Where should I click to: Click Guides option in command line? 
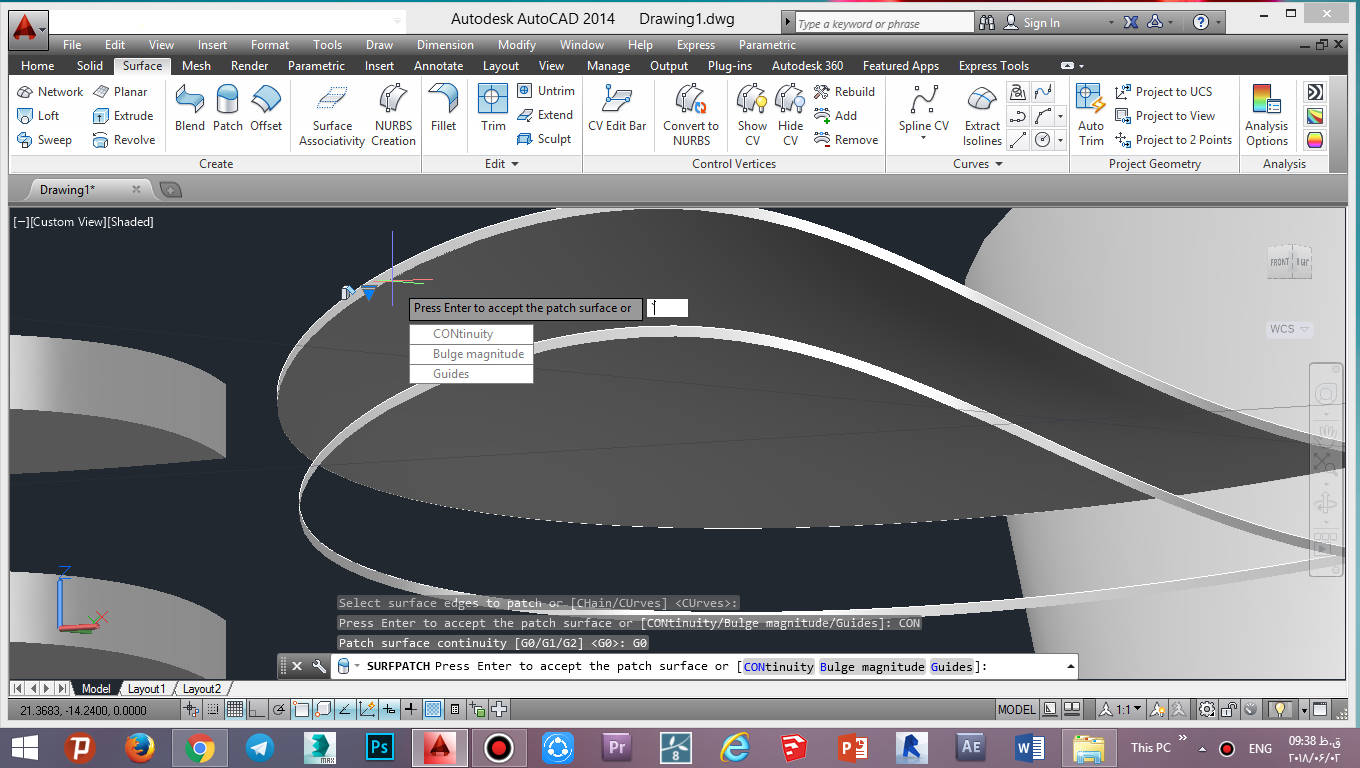952,666
